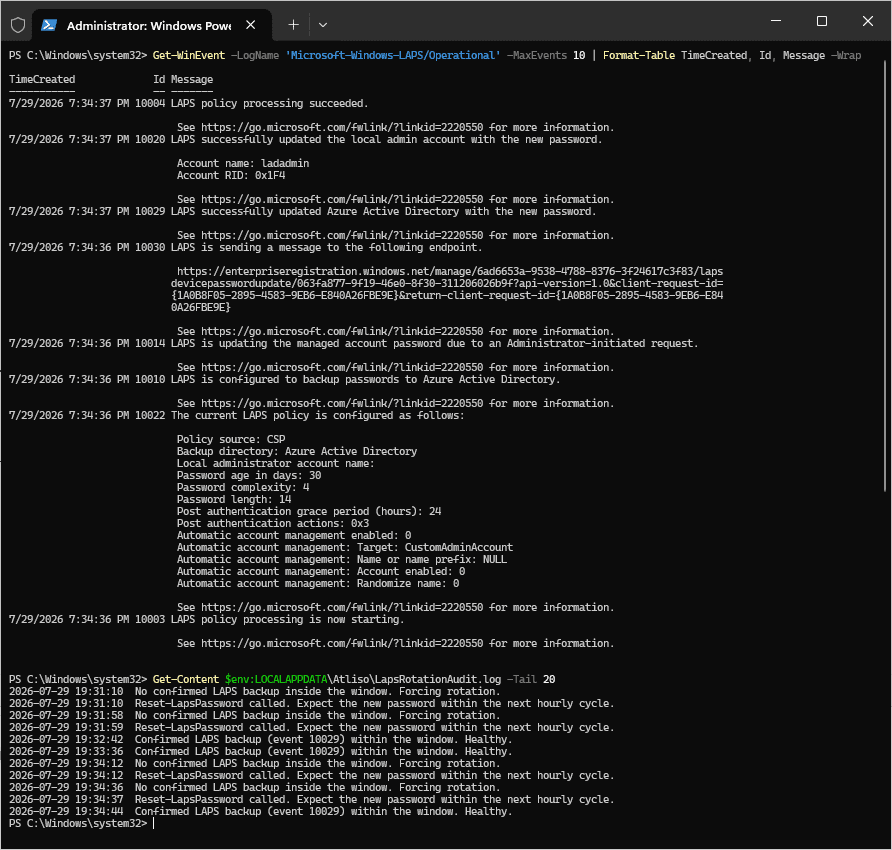Click event 10010 backup passwords configuration line
Screen dimensions: 892x850
click(284, 379)
